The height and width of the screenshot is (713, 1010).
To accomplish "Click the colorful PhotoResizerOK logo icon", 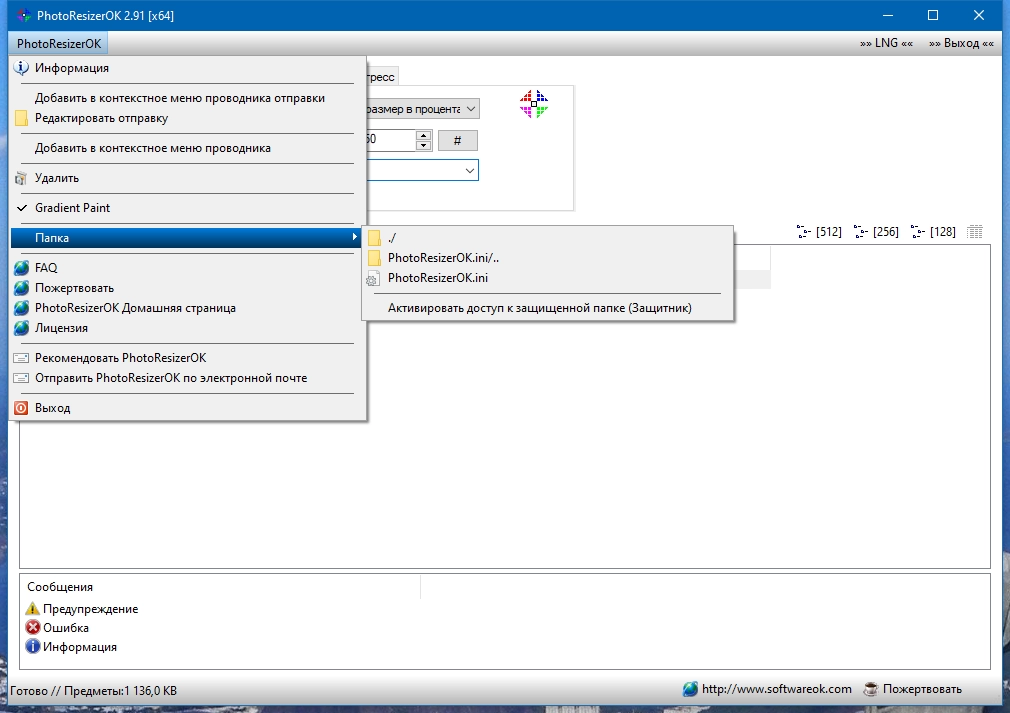I will (x=534, y=105).
